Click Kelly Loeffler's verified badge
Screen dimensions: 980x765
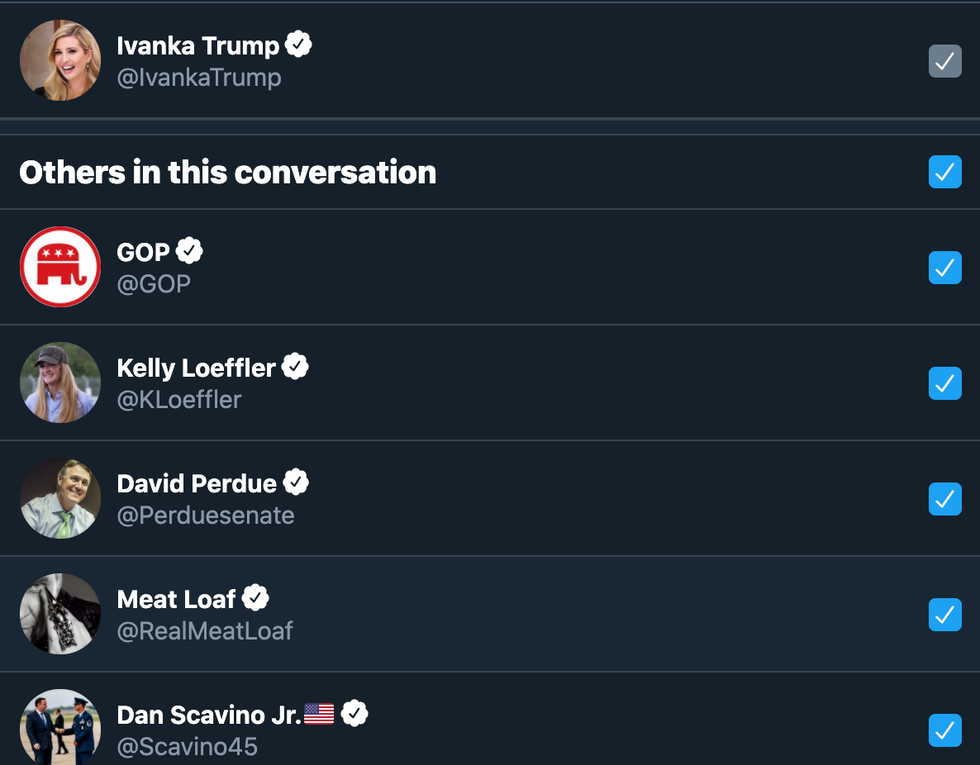coord(295,367)
